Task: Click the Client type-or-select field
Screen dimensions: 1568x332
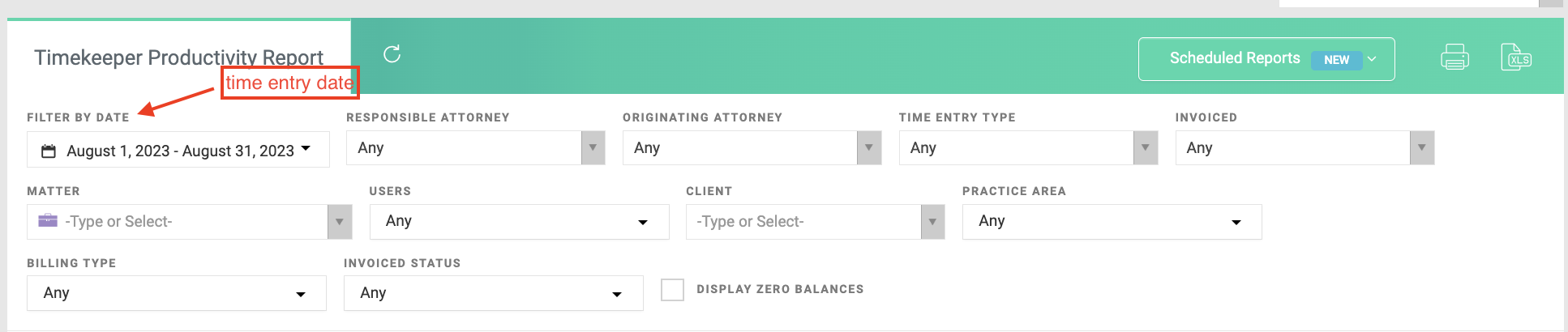Action: tap(815, 222)
